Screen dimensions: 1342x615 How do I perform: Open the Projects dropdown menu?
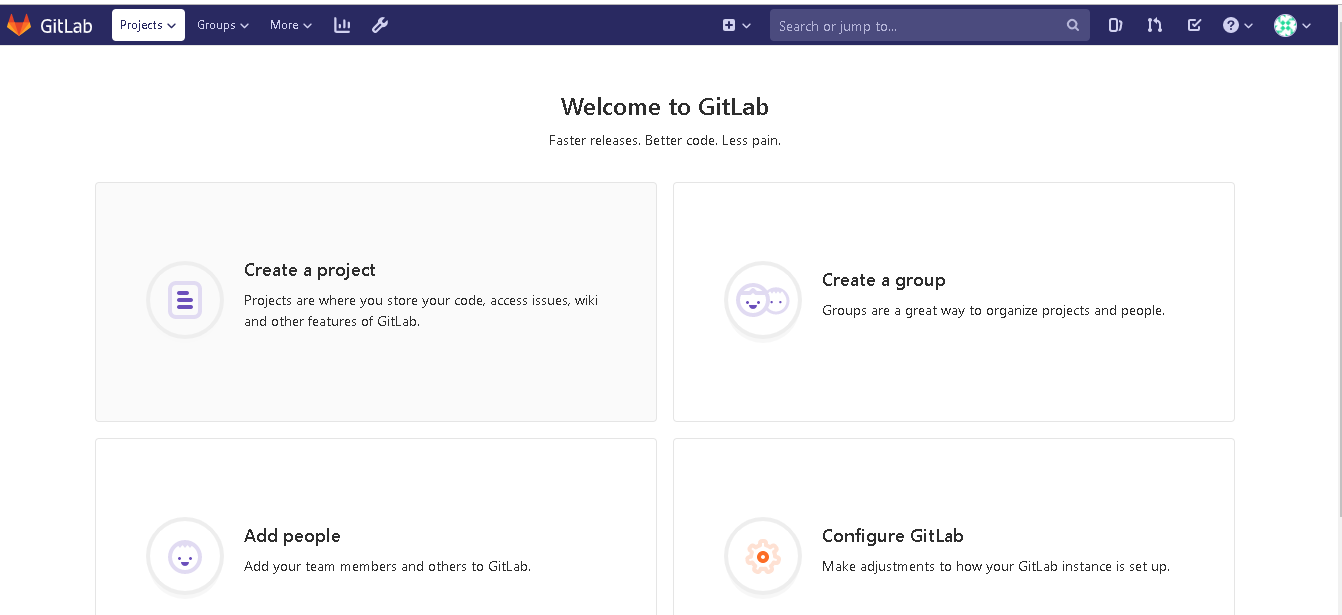pos(148,25)
